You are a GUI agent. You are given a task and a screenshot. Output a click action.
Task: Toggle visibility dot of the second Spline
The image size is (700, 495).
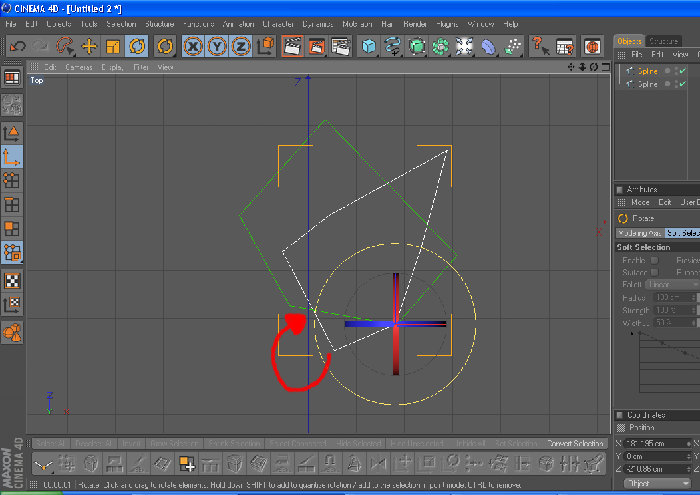point(668,84)
